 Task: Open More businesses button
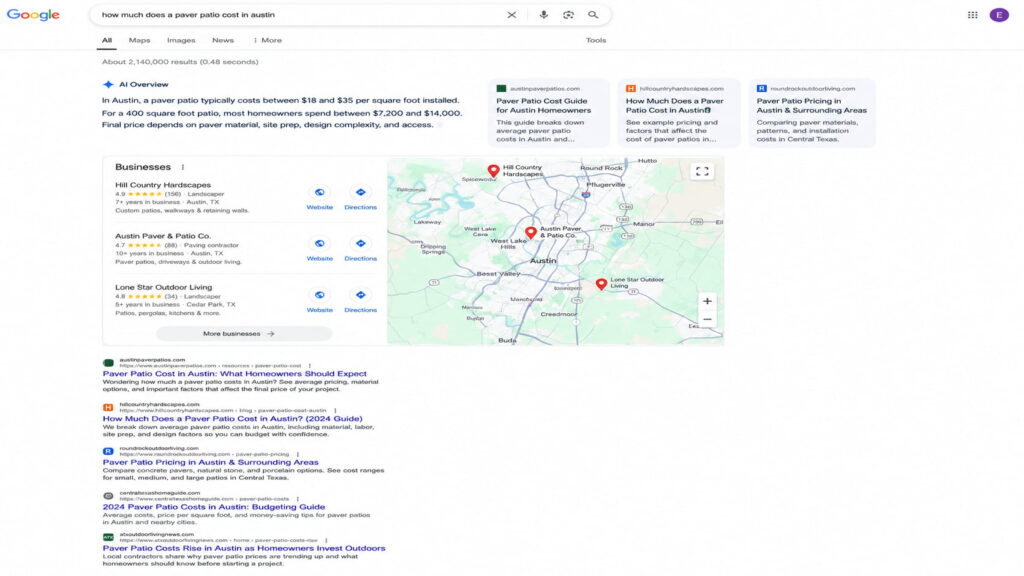point(244,334)
